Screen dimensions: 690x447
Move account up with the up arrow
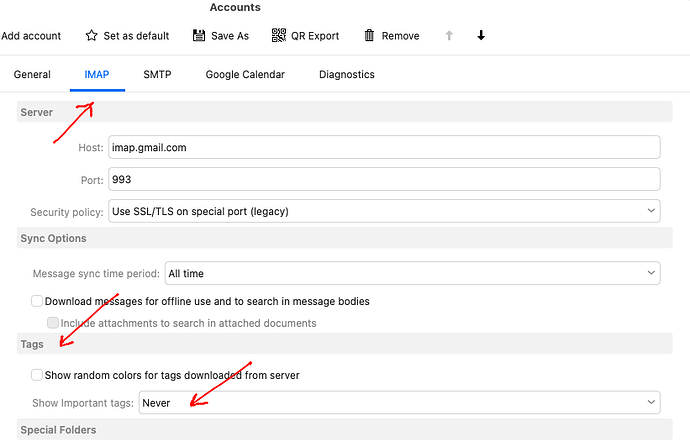[449, 36]
